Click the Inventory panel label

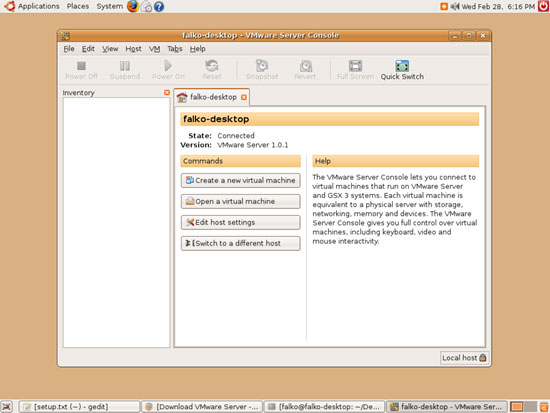coord(79,93)
